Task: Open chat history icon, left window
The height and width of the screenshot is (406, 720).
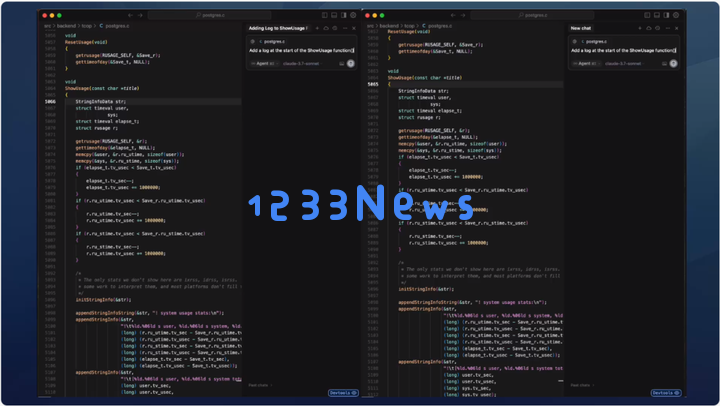Action: (x=335, y=28)
